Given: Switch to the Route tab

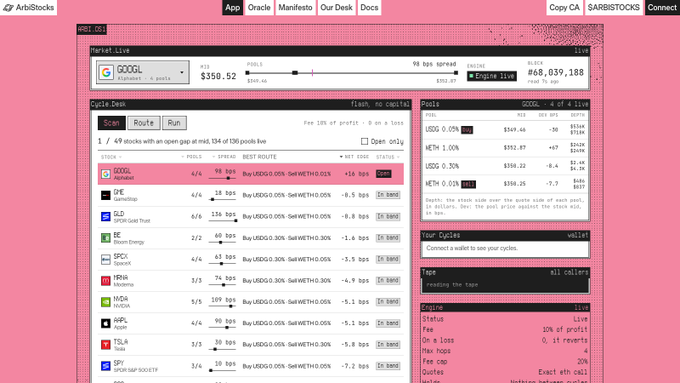Looking at the screenshot, I should pos(144,123).
